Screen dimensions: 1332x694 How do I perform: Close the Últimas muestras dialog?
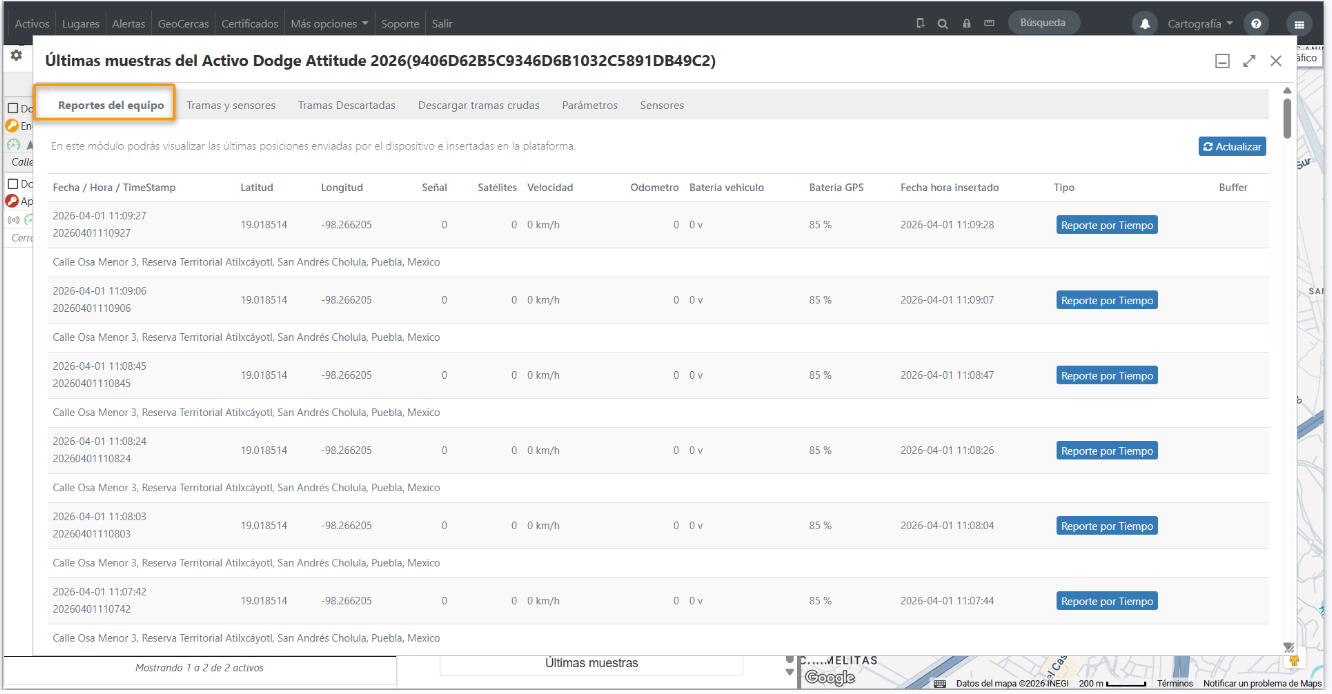(1276, 61)
